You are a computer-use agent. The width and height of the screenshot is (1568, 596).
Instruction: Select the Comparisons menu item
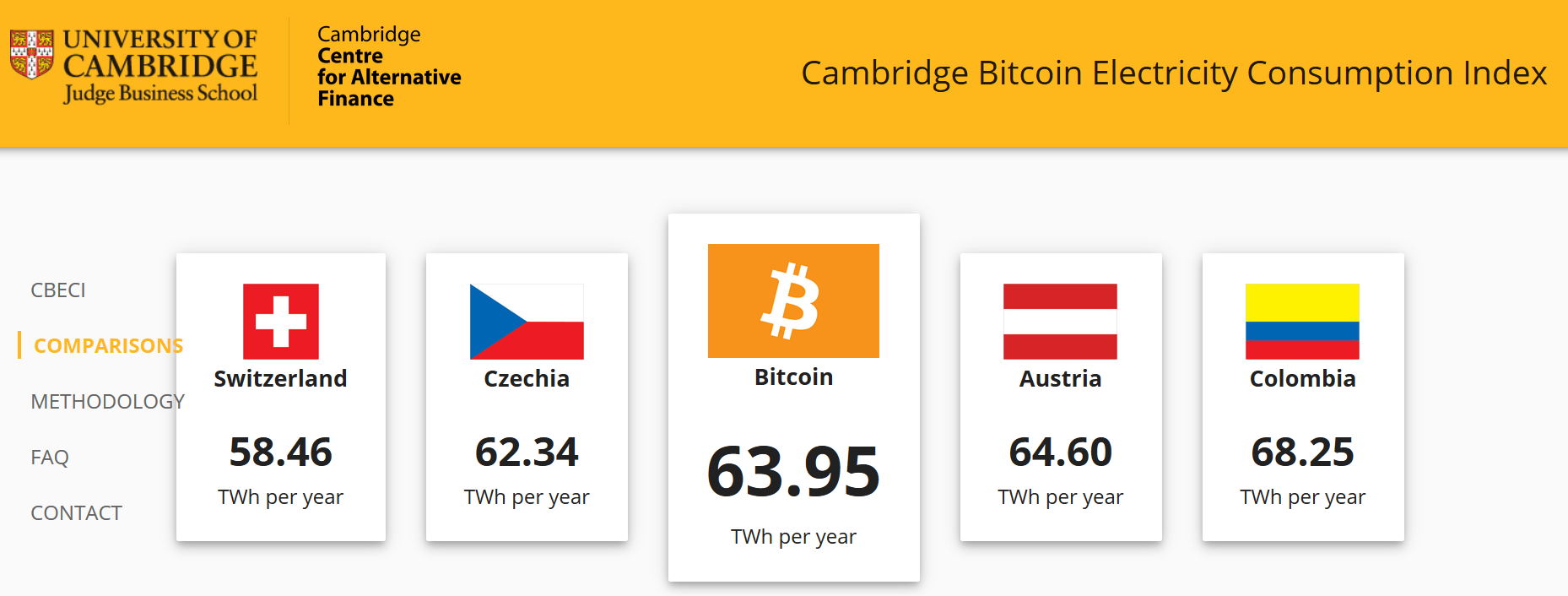click(108, 346)
